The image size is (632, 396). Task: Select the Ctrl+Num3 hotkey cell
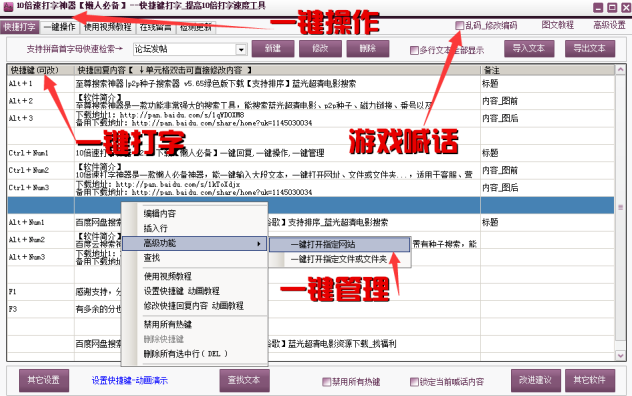click(40, 188)
